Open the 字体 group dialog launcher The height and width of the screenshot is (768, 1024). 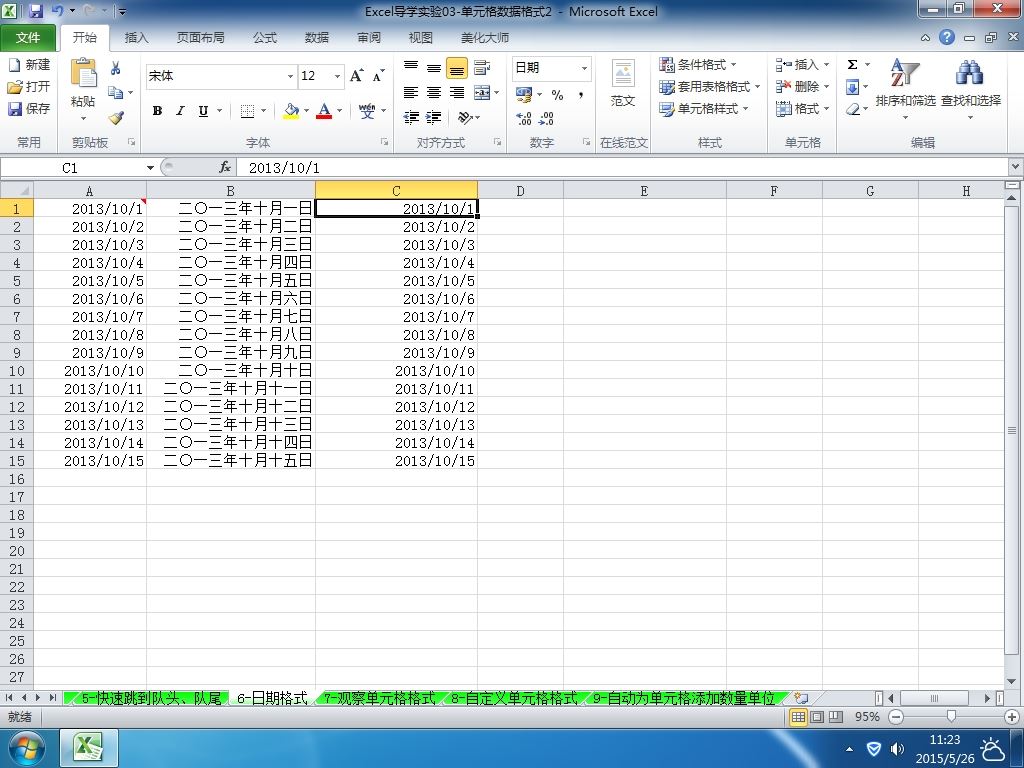[x=384, y=142]
